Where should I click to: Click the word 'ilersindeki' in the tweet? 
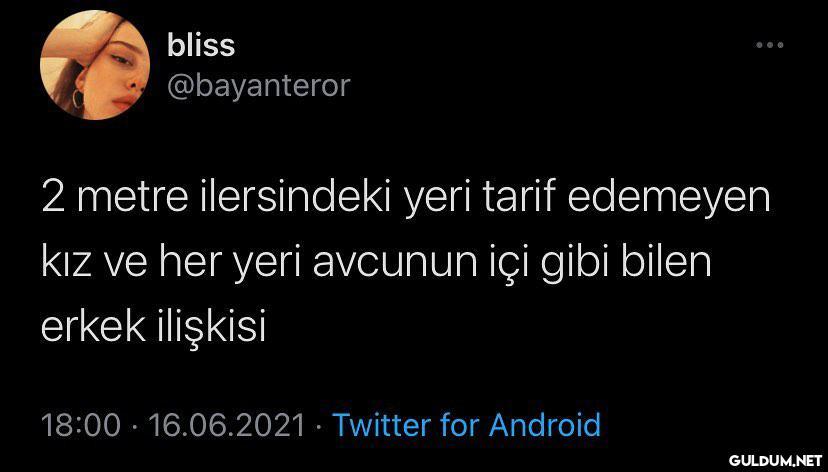click(x=289, y=196)
